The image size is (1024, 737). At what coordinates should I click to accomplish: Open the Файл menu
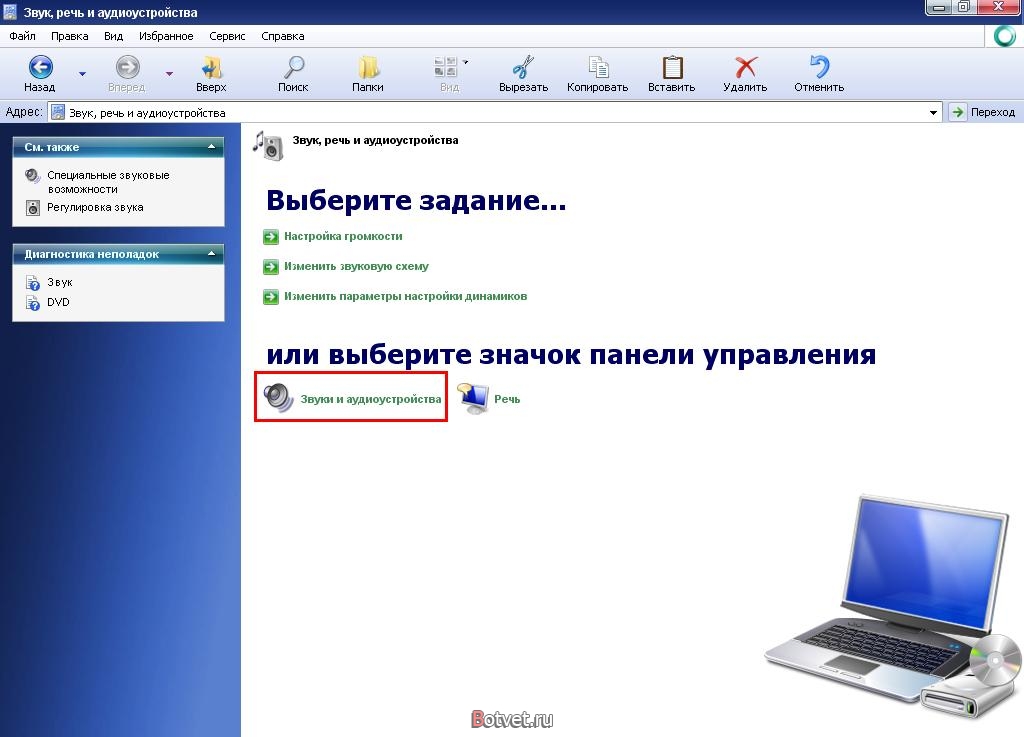click(x=22, y=36)
